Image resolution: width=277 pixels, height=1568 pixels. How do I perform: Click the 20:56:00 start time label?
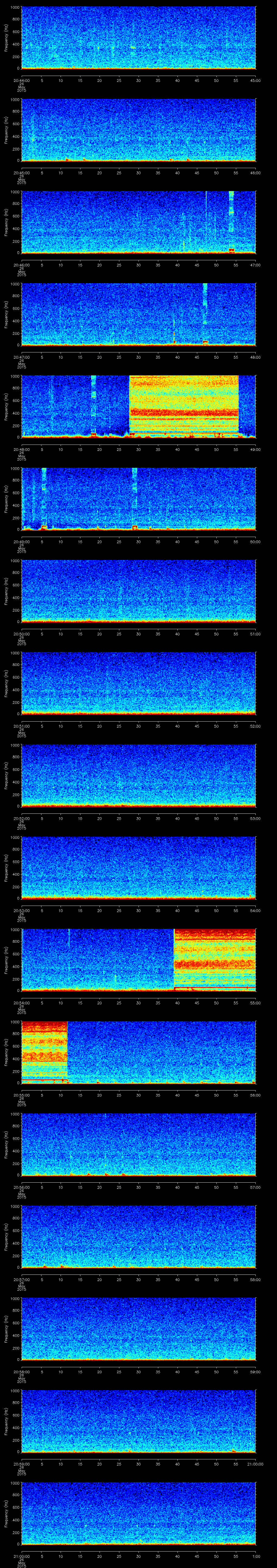(x=21, y=1187)
